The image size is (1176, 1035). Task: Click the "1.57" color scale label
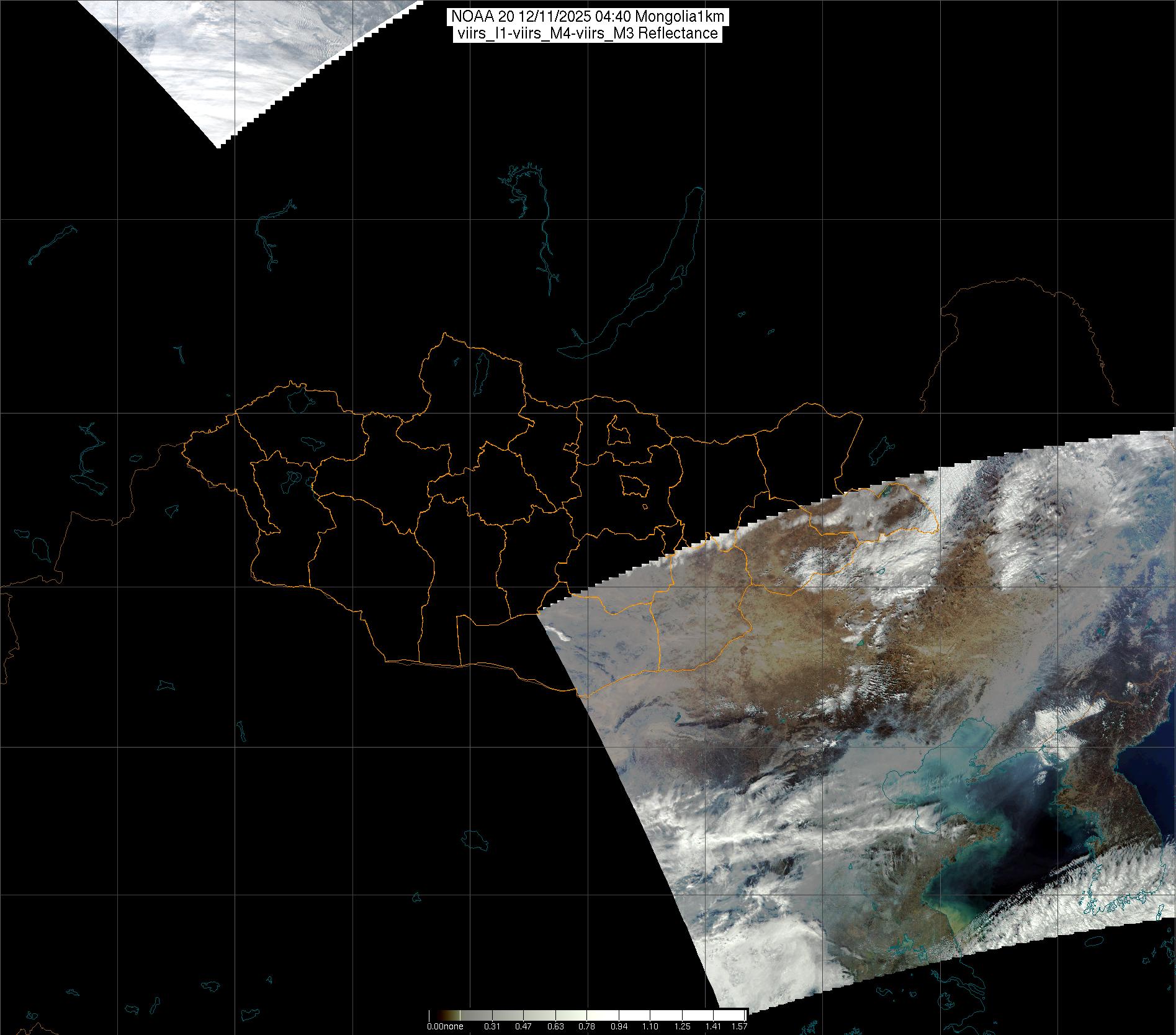point(739,1026)
